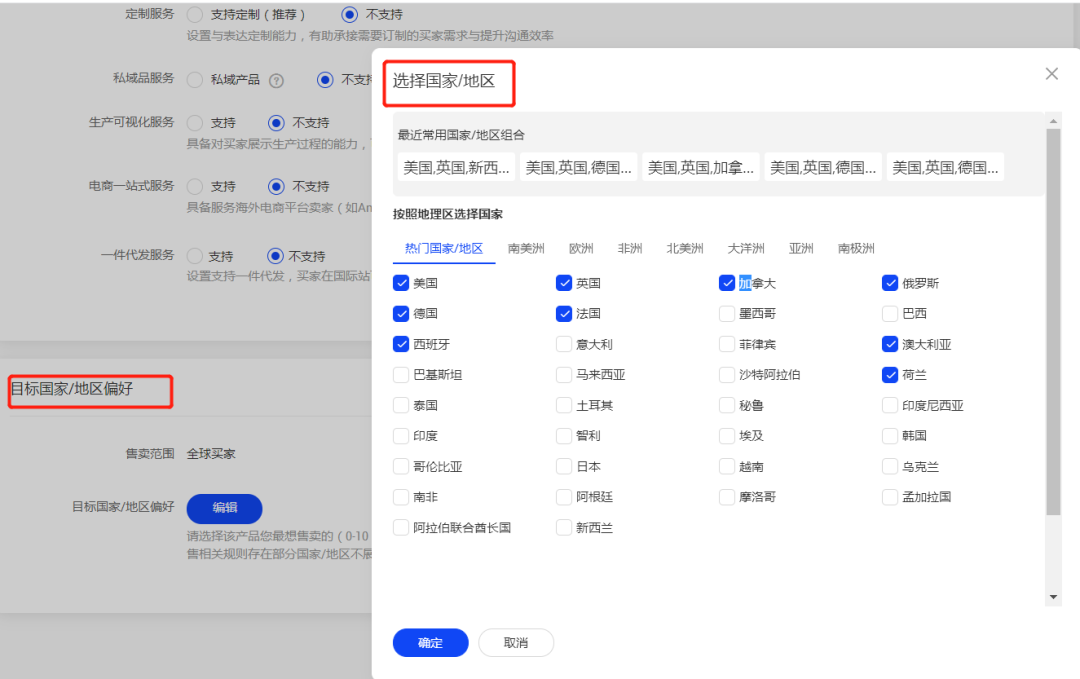Switch to the 欧洲 tab

[581, 248]
